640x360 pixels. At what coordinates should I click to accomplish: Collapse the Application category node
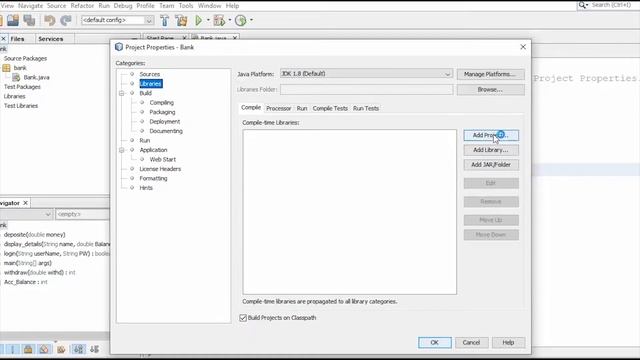click(122, 150)
